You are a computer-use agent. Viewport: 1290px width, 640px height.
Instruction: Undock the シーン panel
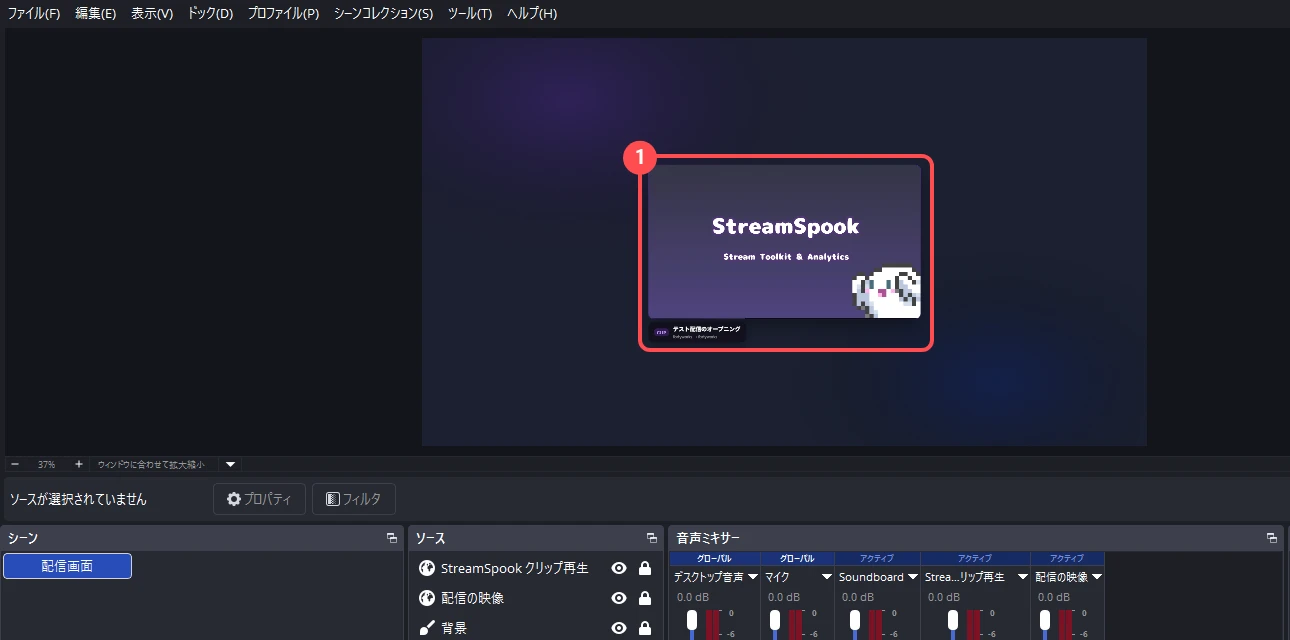point(391,538)
